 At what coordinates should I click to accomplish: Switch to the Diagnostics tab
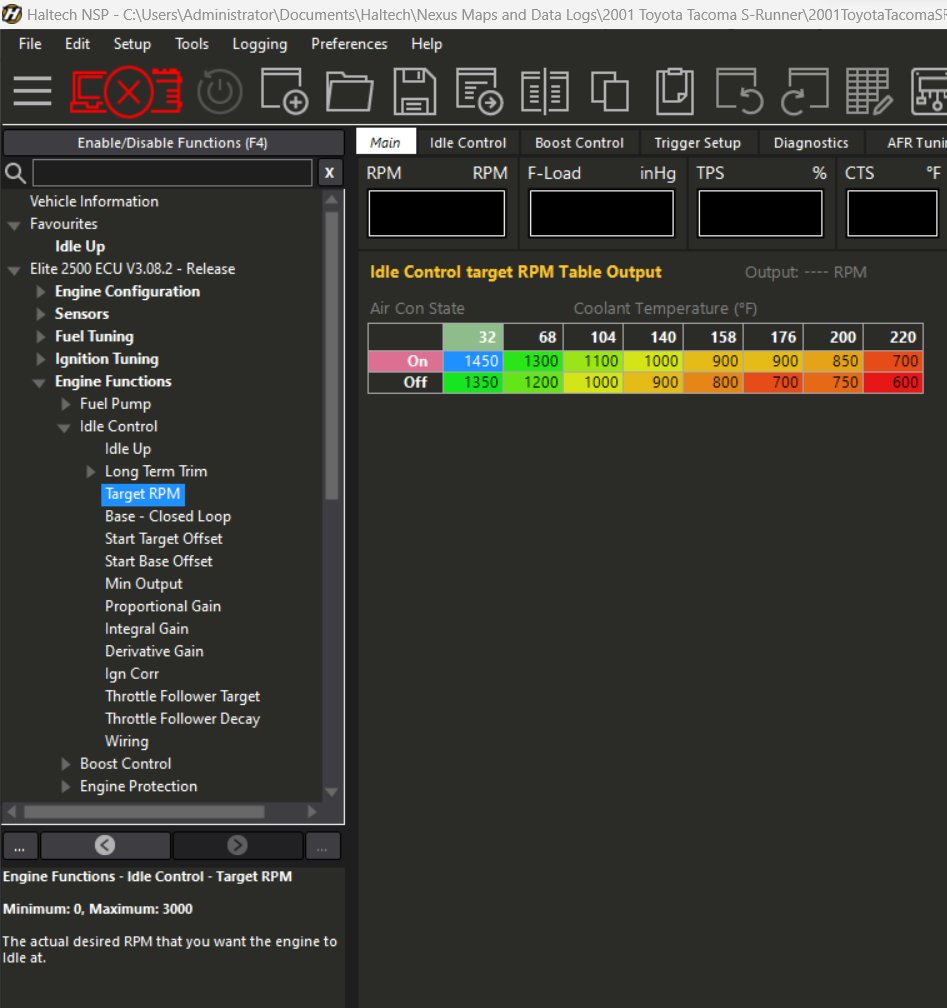[x=811, y=143]
